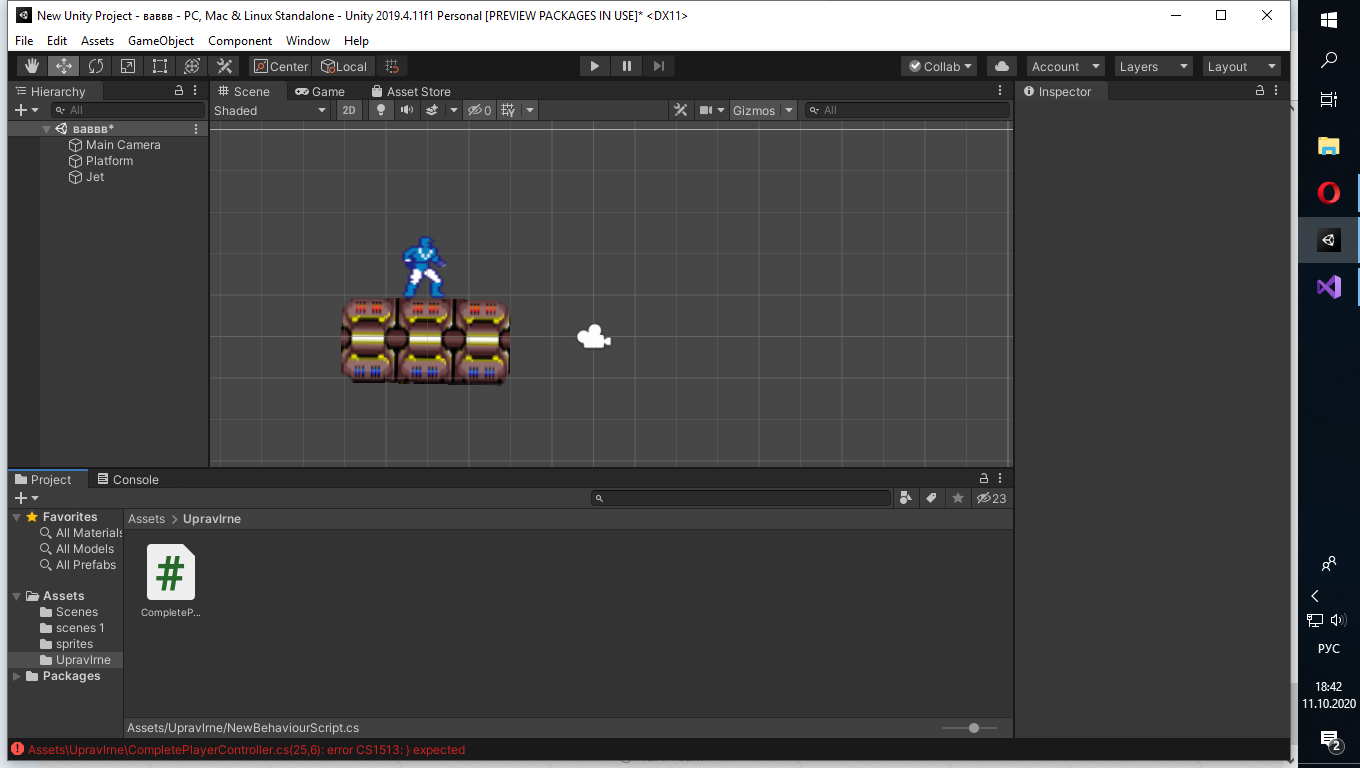Open Hierarchy panel options menu
The height and width of the screenshot is (768, 1360).
pos(196,90)
